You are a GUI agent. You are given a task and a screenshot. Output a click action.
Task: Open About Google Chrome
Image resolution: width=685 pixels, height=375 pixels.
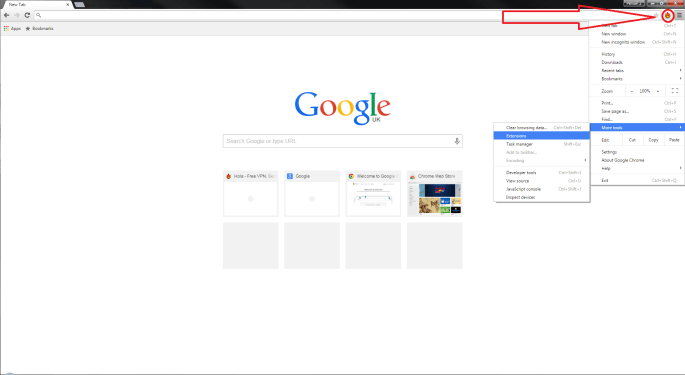[x=637, y=160]
